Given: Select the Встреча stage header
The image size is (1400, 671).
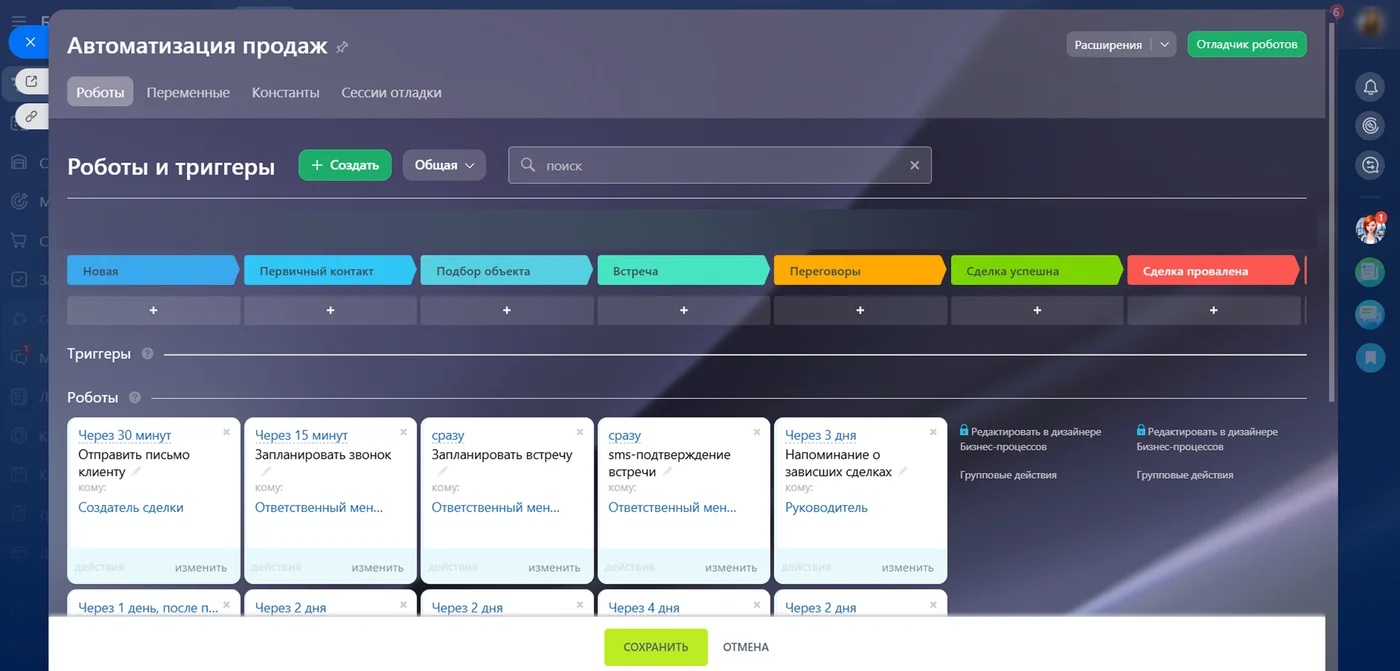Looking at the screenshot, I should (x=684, y=270).
